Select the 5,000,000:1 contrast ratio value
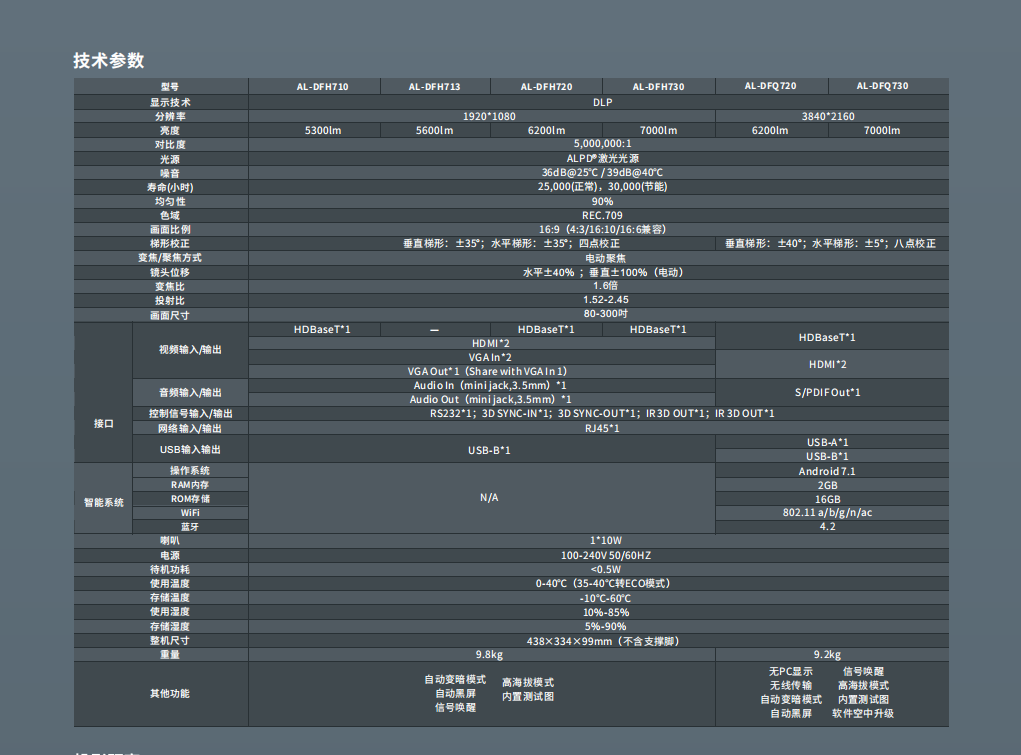Viewport: 1021px width, 755px height. [602, 144]
